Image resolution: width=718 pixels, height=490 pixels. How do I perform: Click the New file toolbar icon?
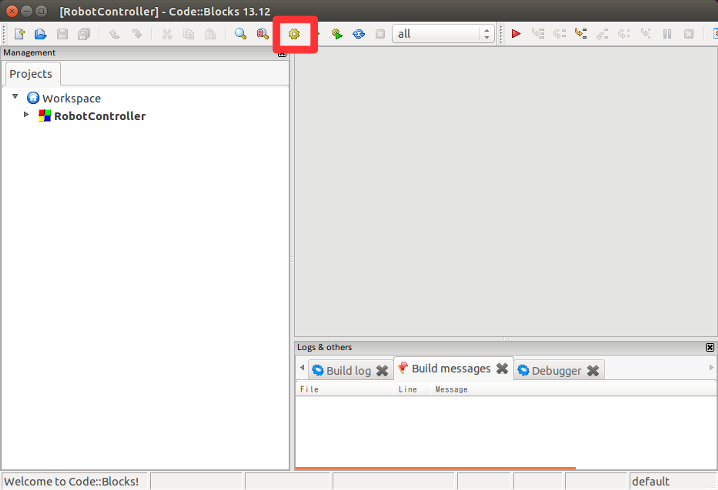click(19, 34)
